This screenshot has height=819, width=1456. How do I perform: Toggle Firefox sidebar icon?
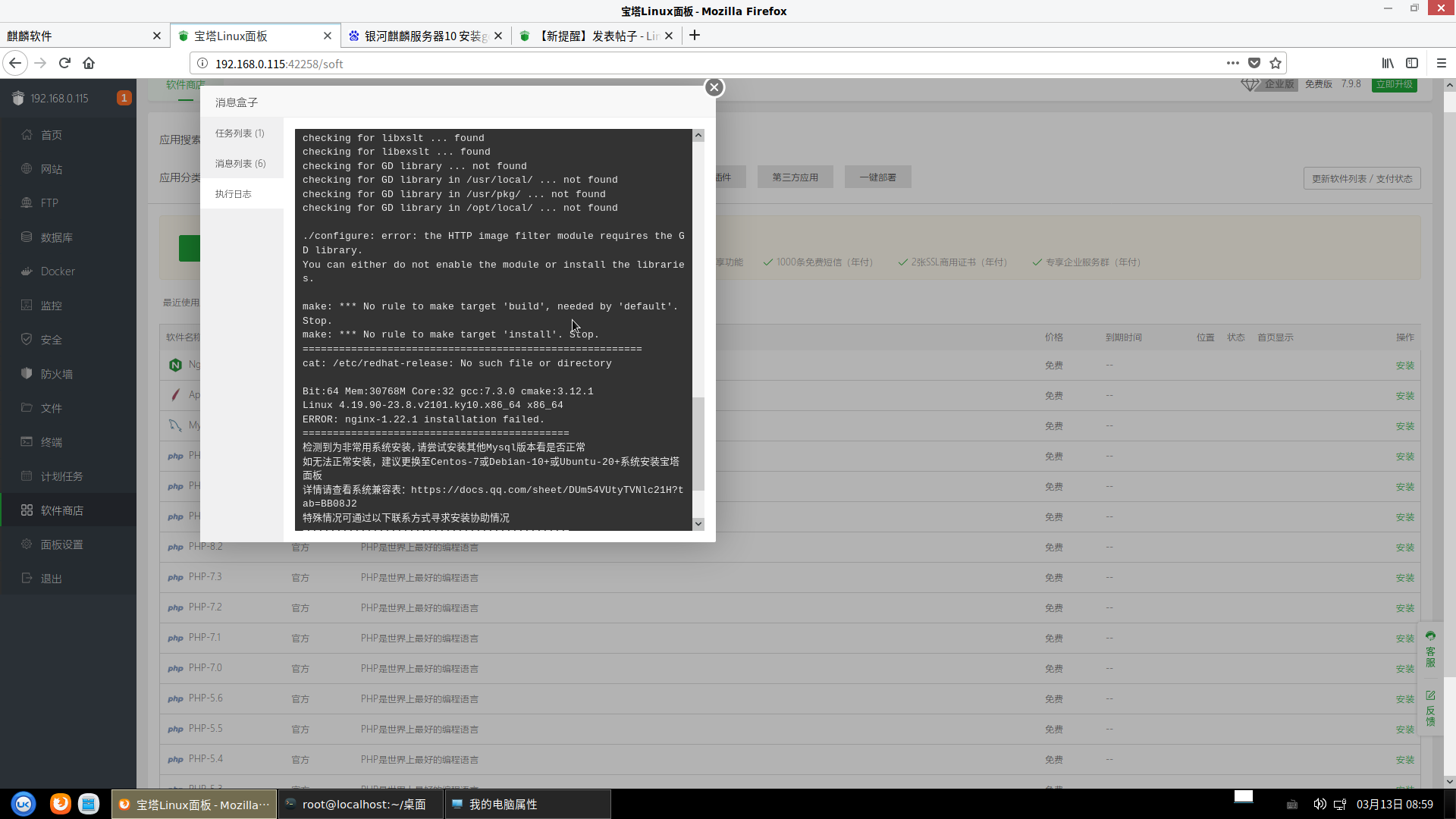click(x=1412, y=63)
